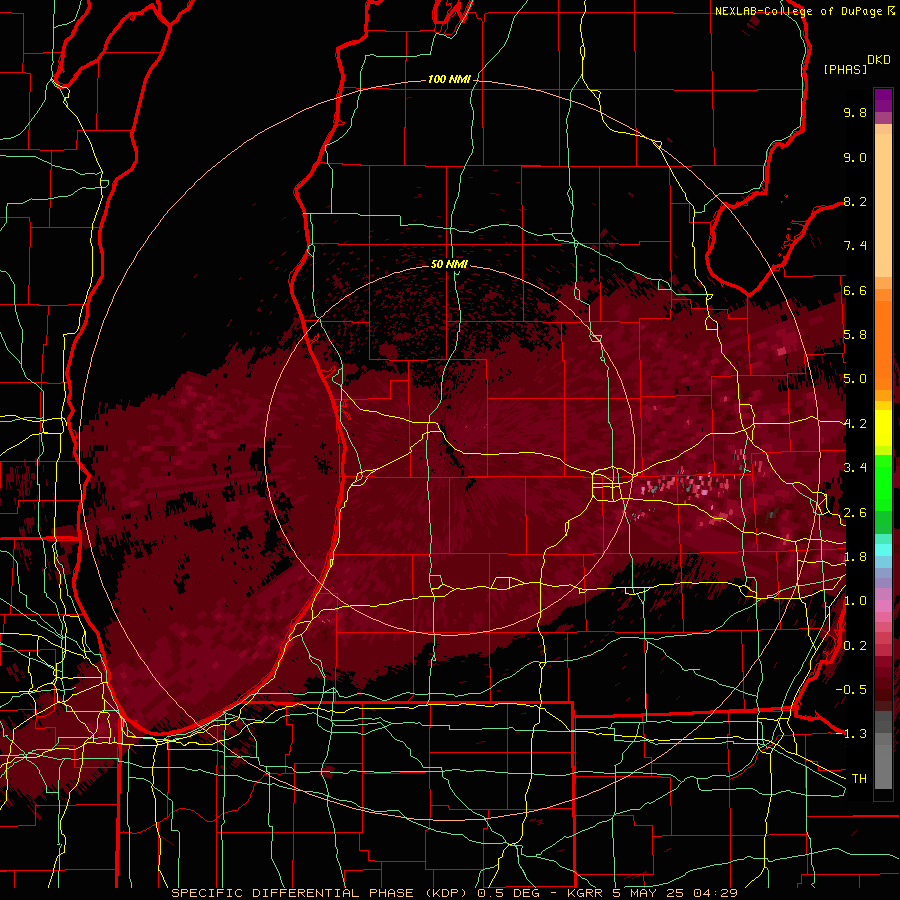900x900 pixels.
Task: Click the -0.5 scale value
Action: tap(851, 689)
